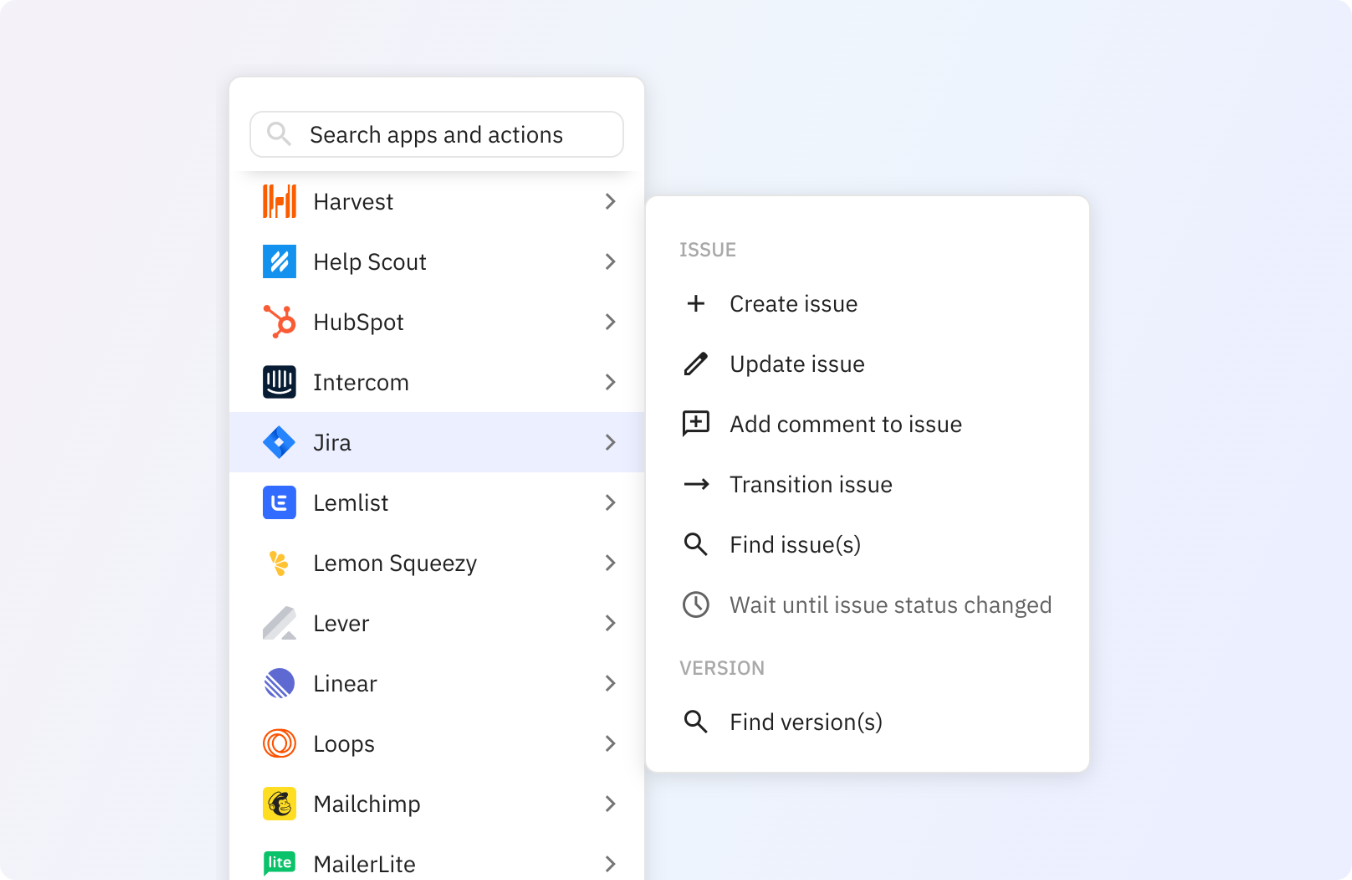
Task: Expand the Loops row chevron
Action: pos(610,743)
